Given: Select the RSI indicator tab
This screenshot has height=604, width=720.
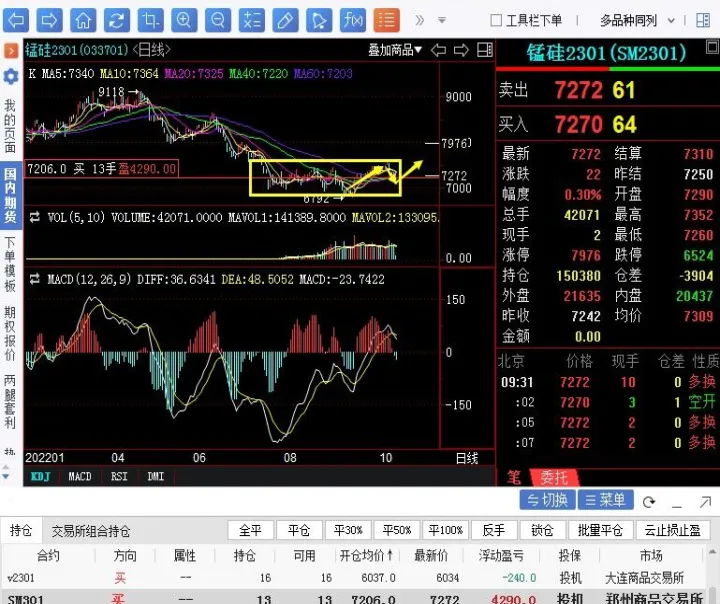Looking at the screenshot, I should [119, 476].
